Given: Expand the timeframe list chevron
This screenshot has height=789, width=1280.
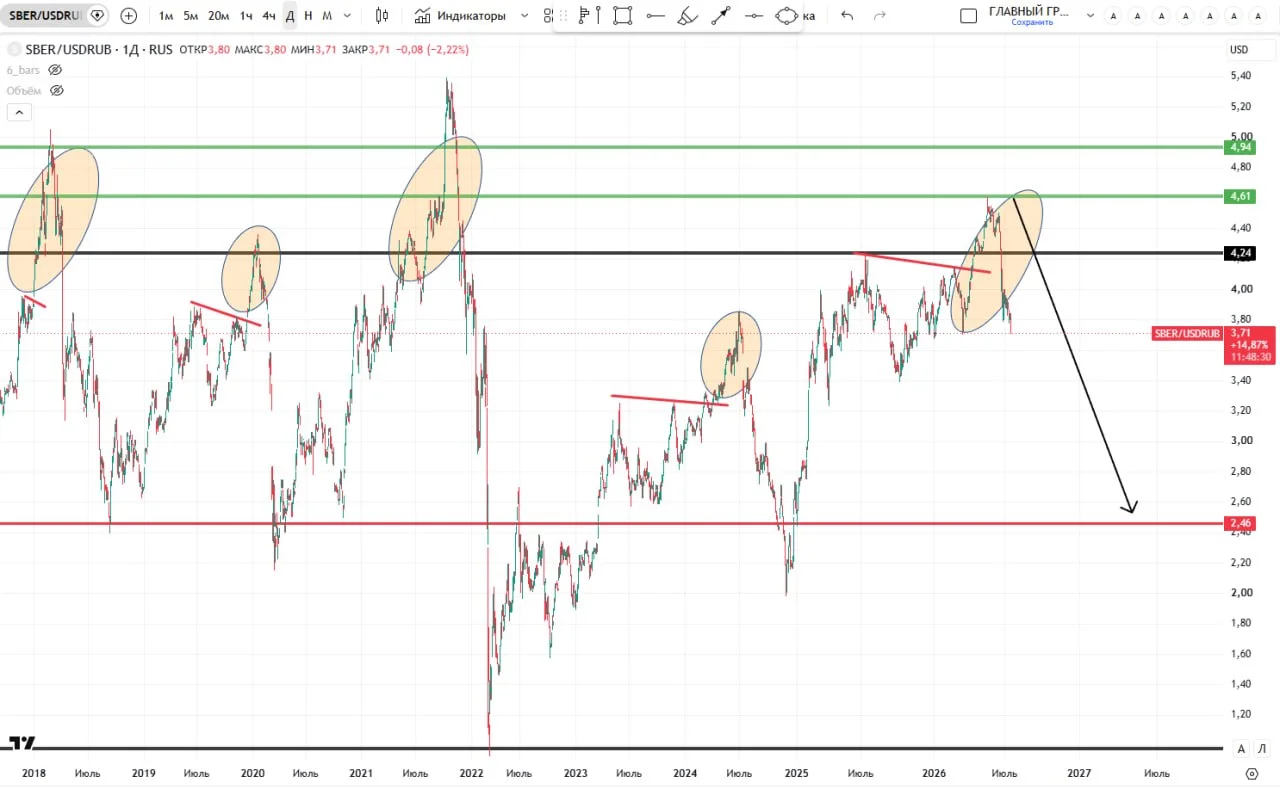Looking at the screenshot, I should [x=347, y=16].
